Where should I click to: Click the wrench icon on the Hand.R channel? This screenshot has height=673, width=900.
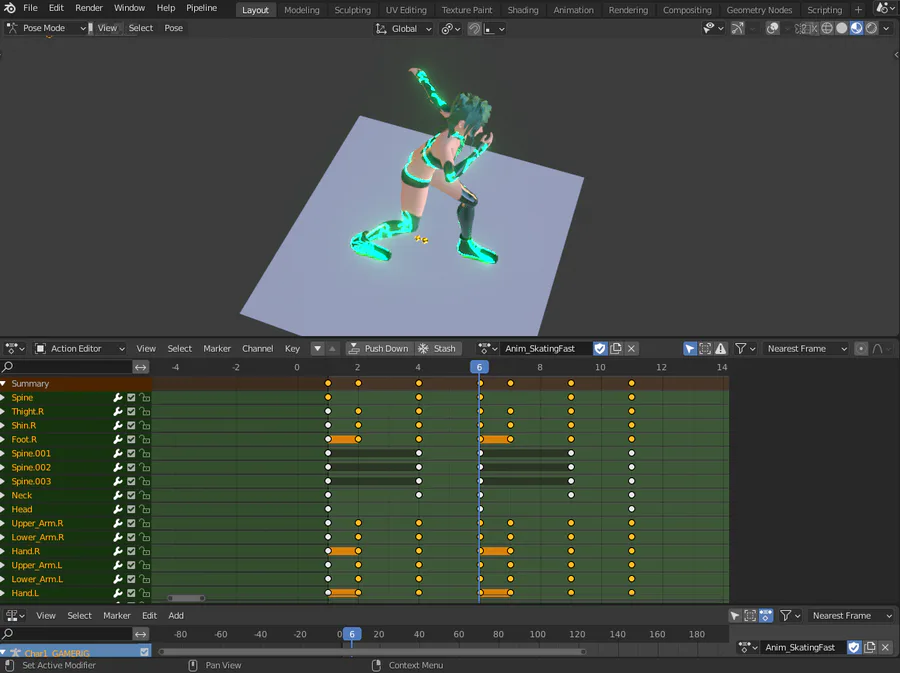118,551
